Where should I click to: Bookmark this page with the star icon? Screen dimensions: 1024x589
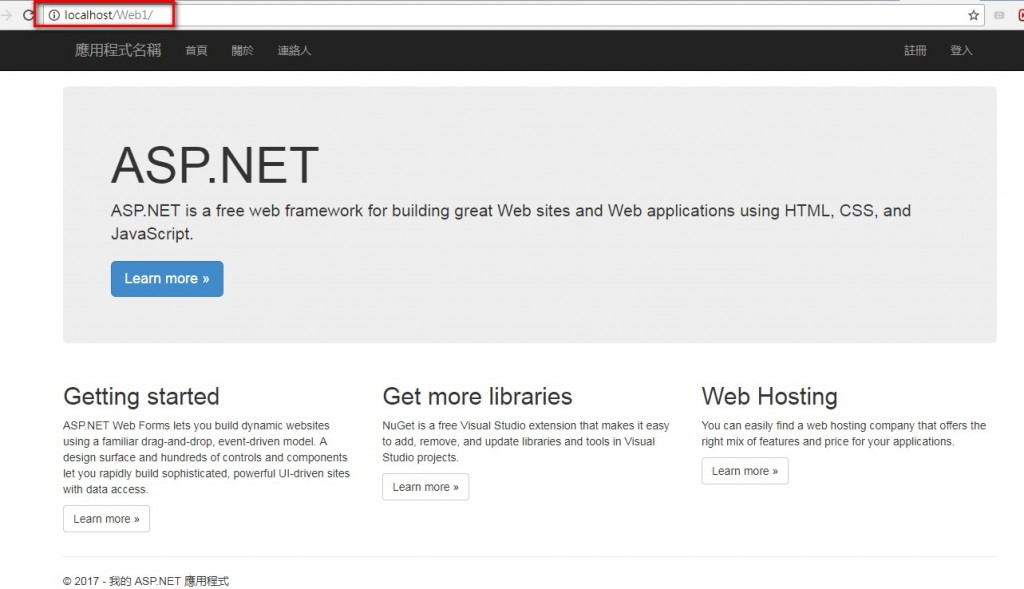[x=973, y=15]
